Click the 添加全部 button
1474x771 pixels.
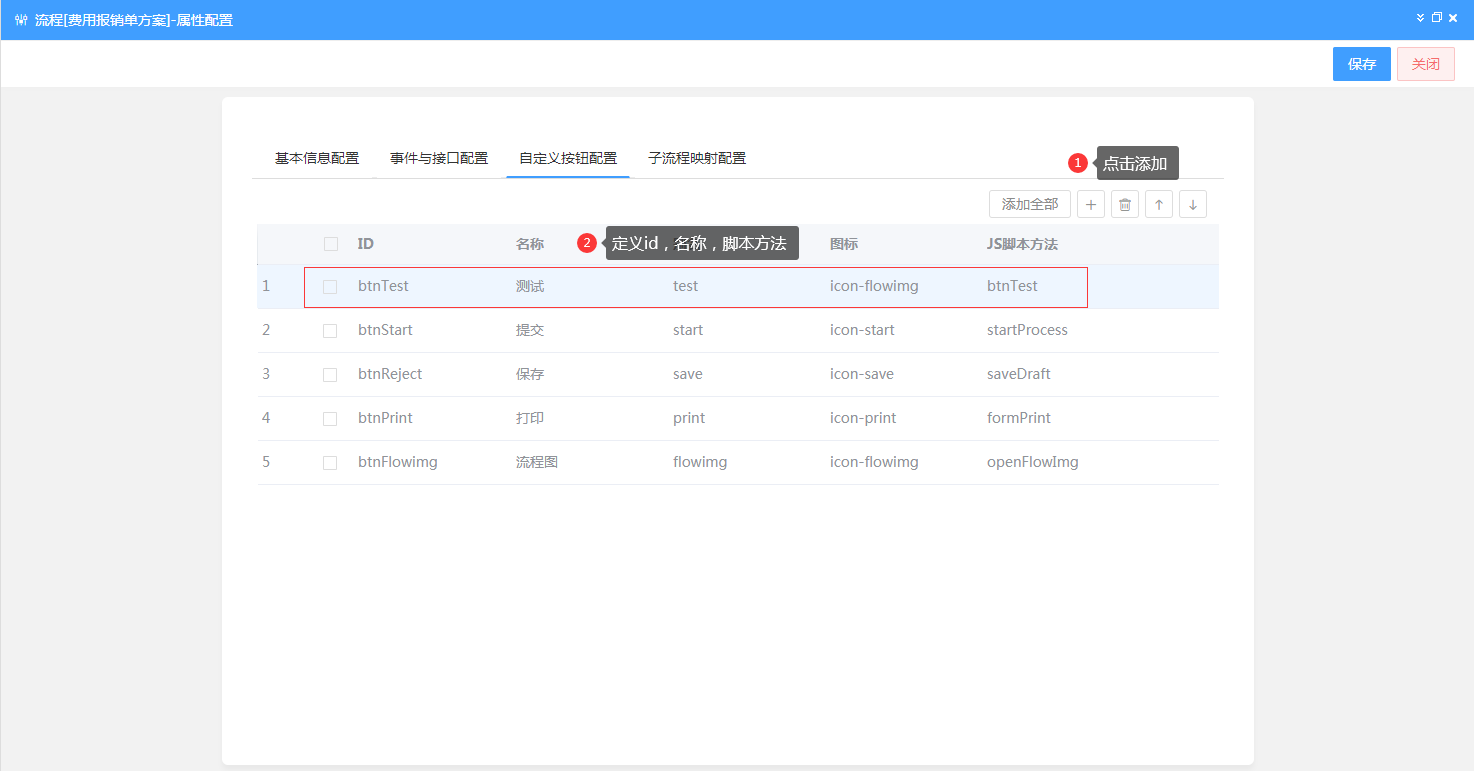[x=1030, y=204]
